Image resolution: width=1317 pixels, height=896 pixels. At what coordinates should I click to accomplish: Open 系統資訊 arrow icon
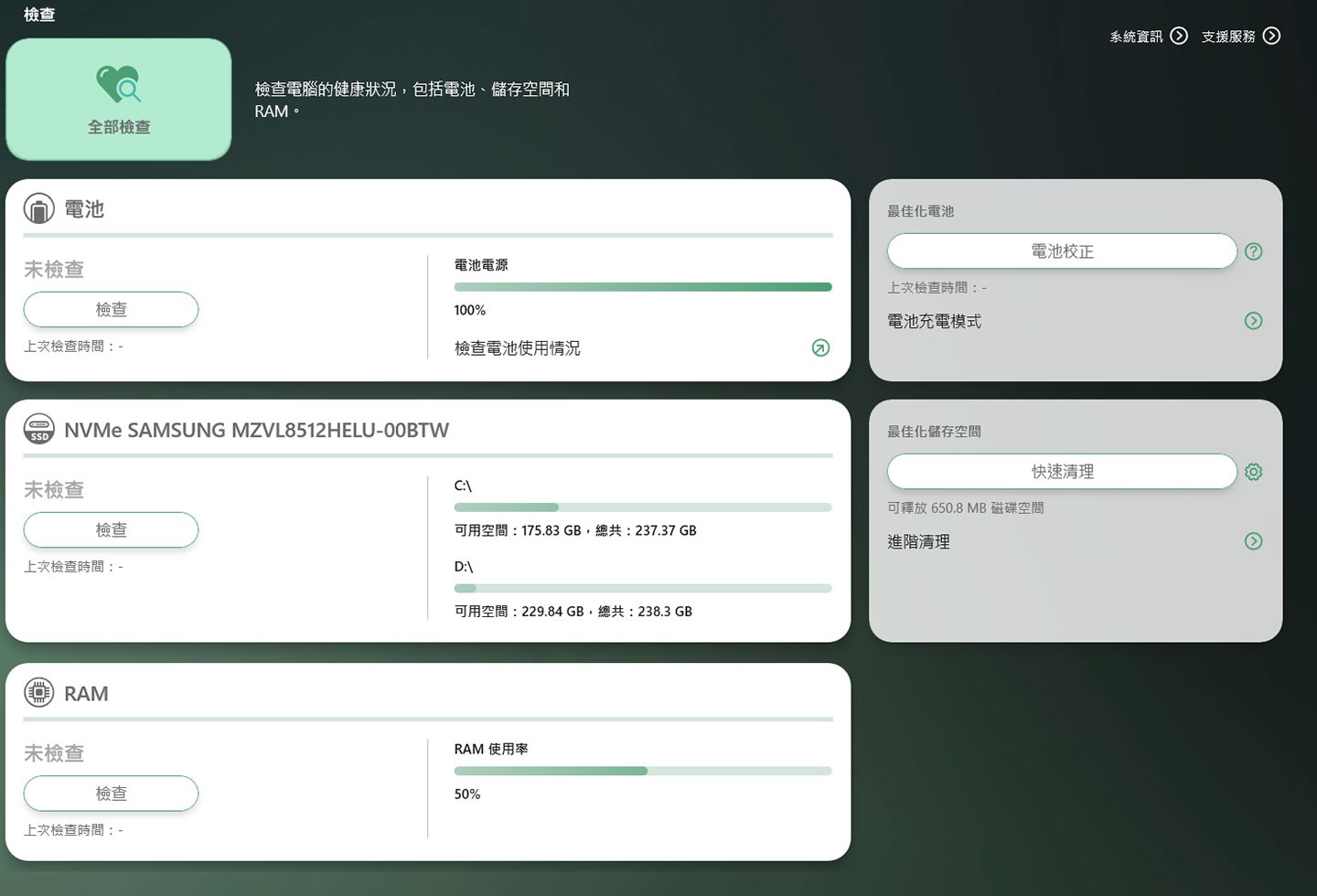pyautogui.click(x=1179, y=36)
